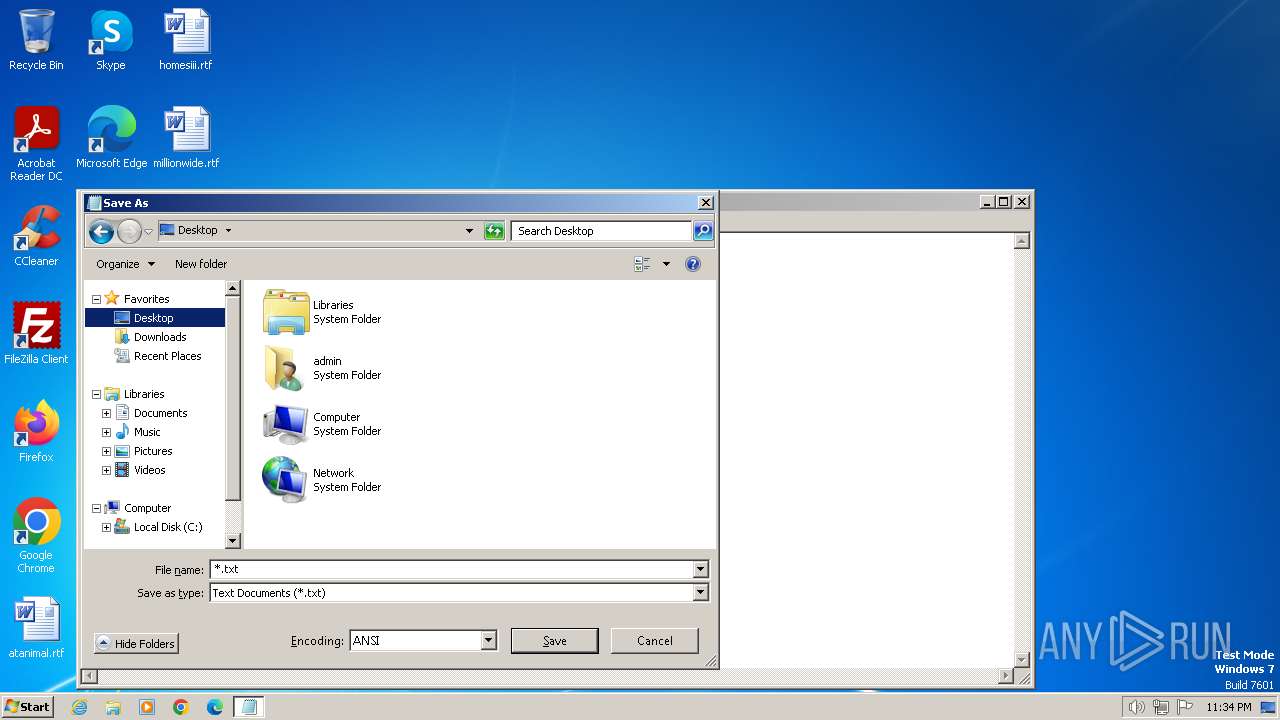Viewport: 1280px width, 720px height.
Task: Select Acrobat Reader DC desktop shortcut
Action: coord(36,144)
